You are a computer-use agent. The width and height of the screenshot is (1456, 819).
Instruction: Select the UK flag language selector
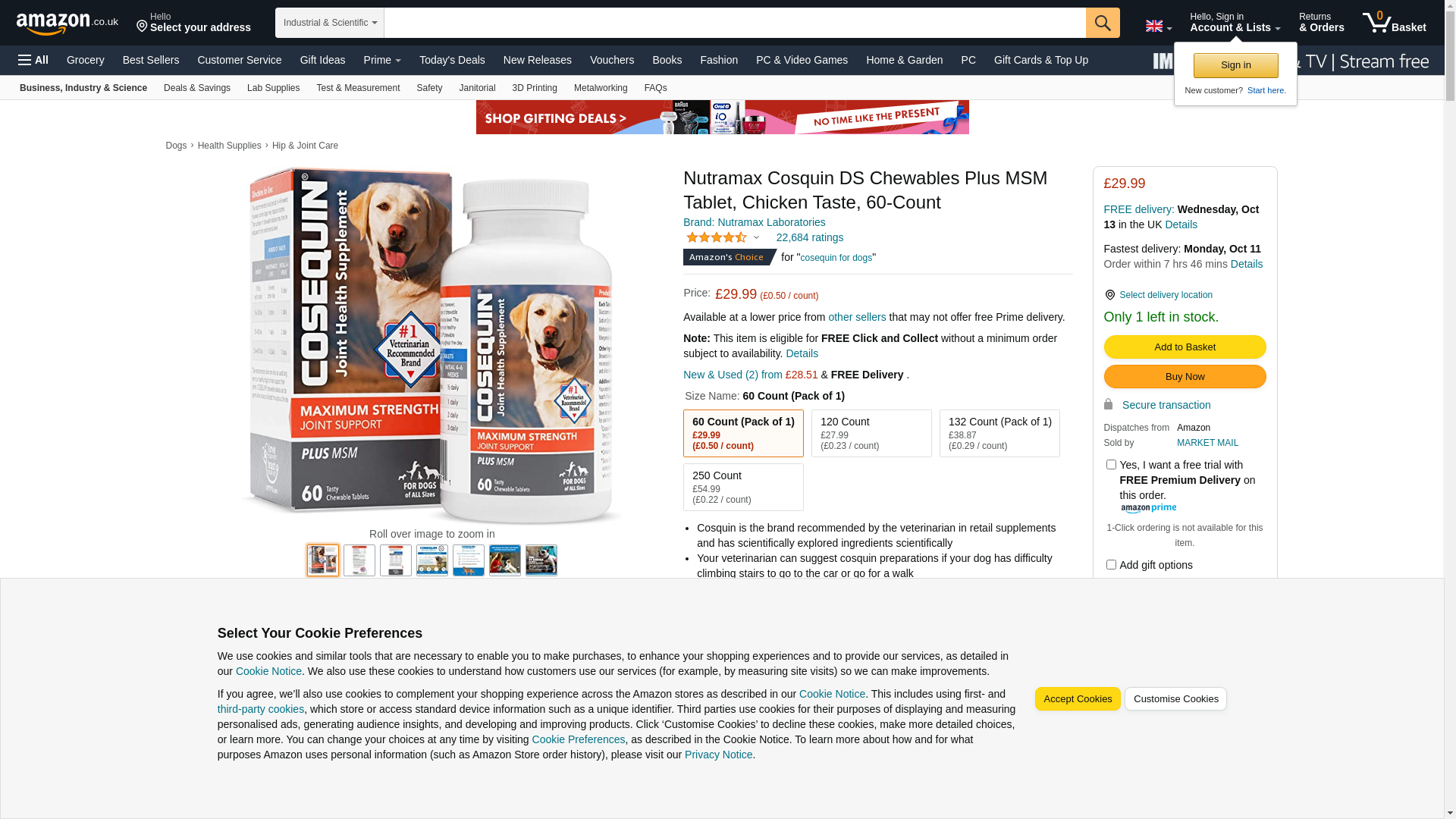tap(1158, 26)
